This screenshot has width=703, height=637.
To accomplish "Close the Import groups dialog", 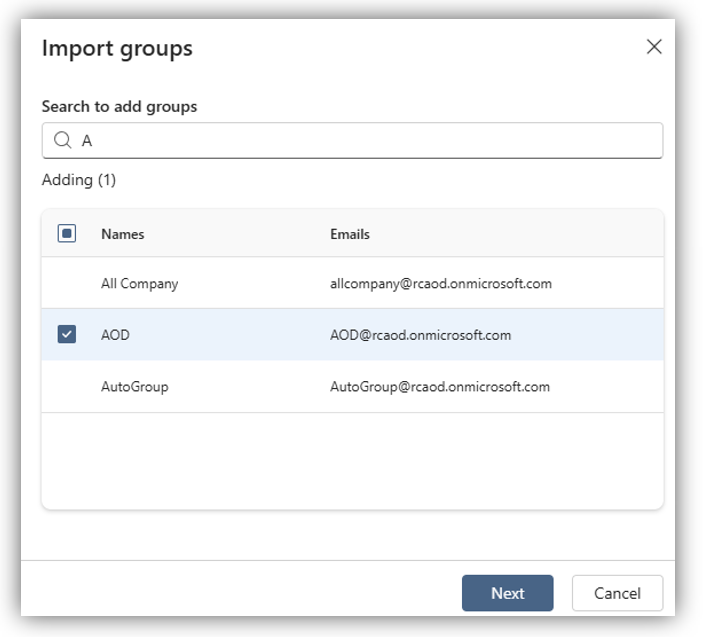I will pos(654,47).
